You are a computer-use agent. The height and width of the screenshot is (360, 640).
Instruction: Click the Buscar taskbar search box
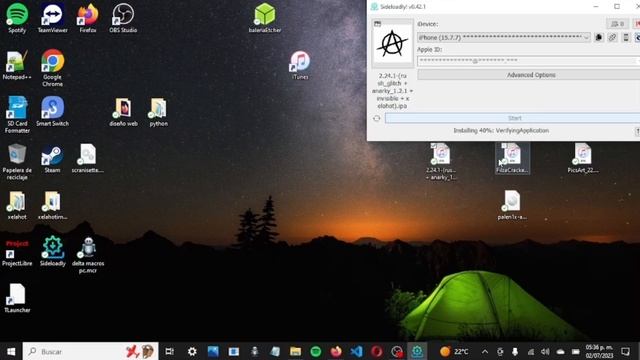(x=91, y=351)
